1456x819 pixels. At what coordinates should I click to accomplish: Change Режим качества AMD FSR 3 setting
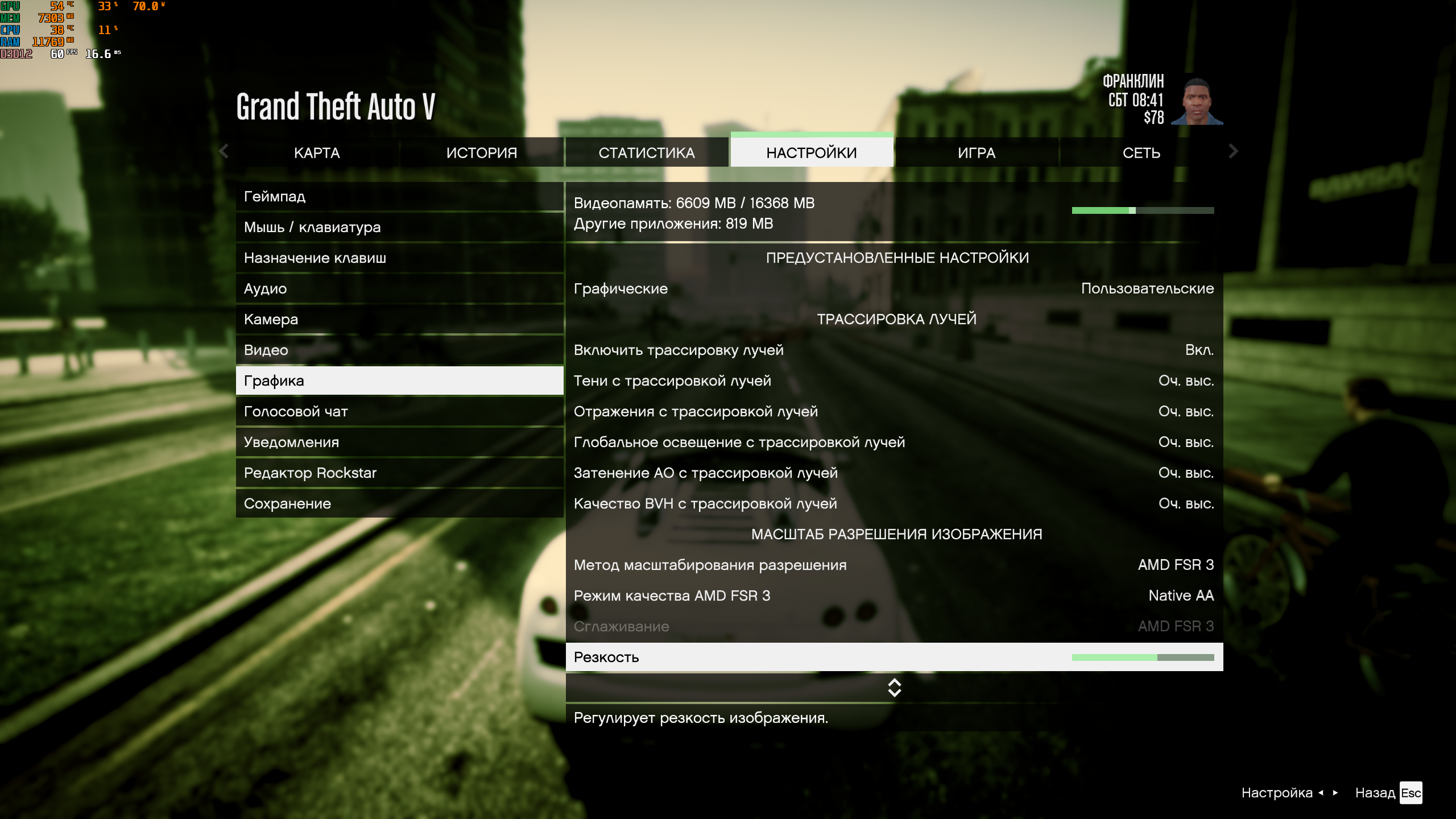tap(894, 595)
